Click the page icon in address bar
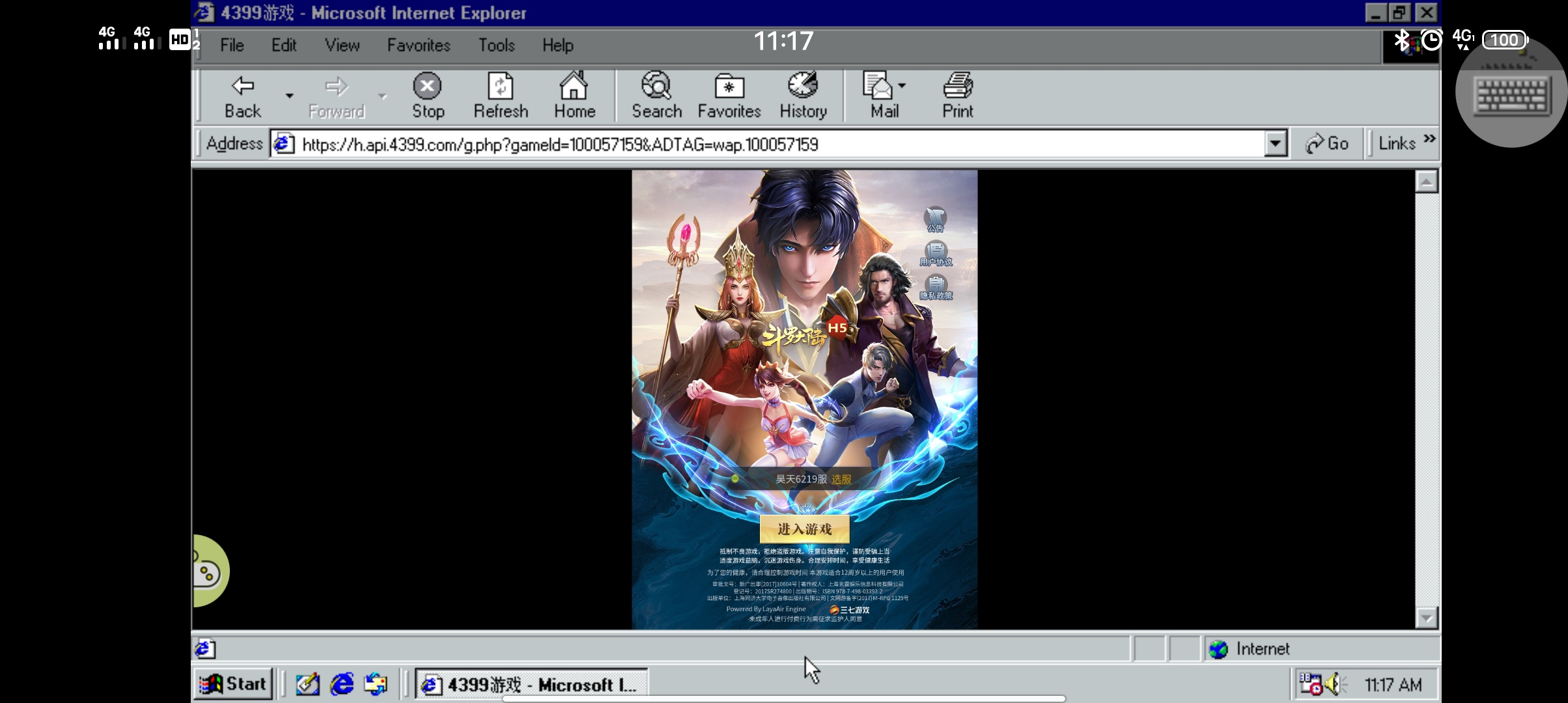The width and height of the screenshot is (1568, 703). [x=283, y=144]
